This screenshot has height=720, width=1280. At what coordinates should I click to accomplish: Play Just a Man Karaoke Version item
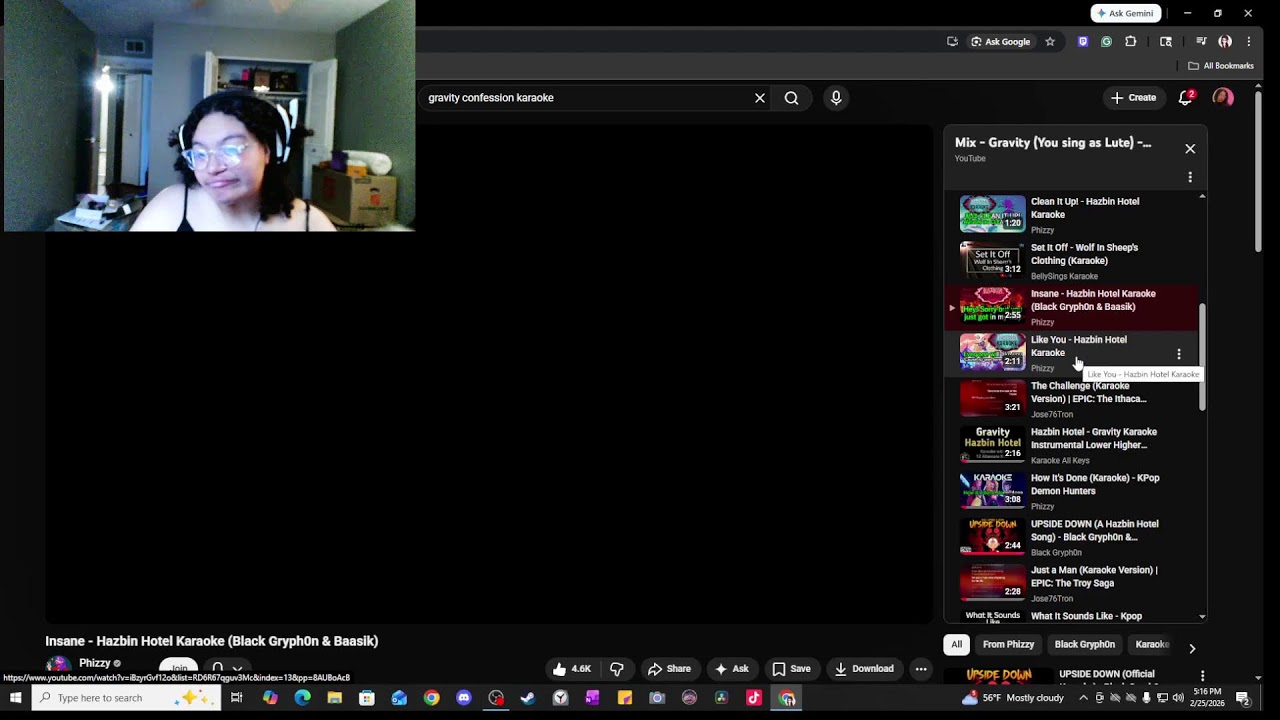click(x=1070, y=583)
